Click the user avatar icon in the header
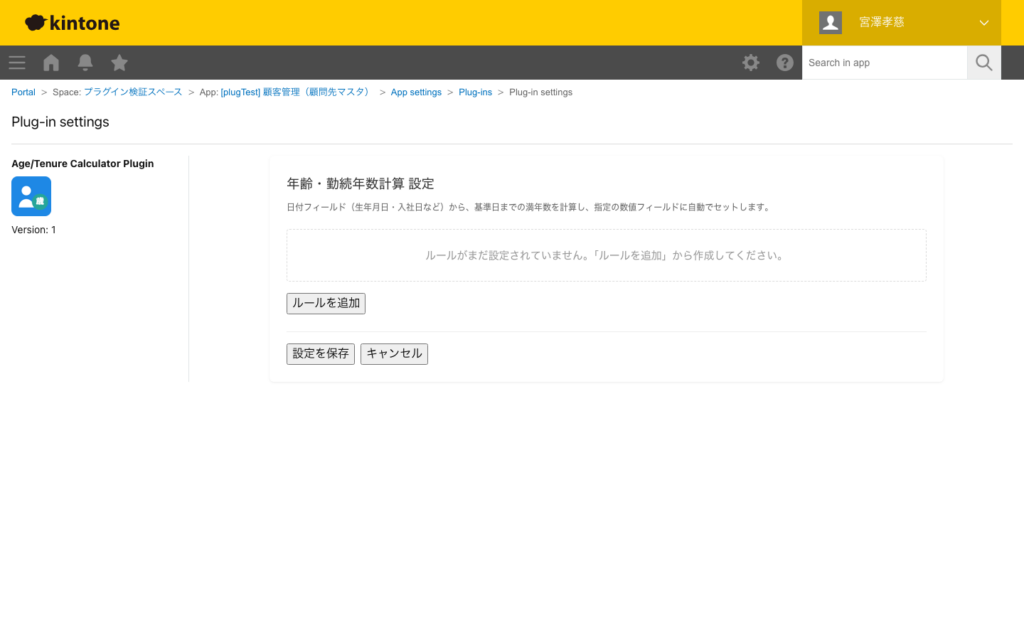Screen dimensions: 1024x640 (x=830, y=22)
